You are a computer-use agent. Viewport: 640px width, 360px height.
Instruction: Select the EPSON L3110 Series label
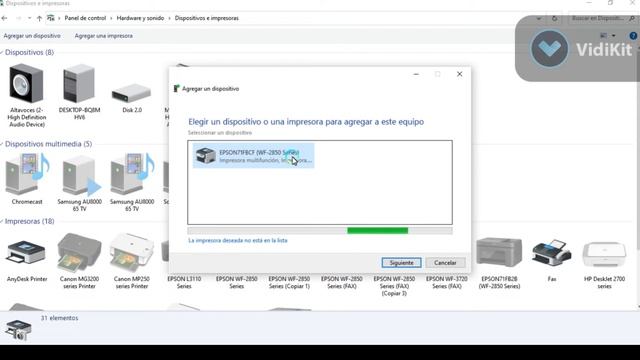coord(184,282)
